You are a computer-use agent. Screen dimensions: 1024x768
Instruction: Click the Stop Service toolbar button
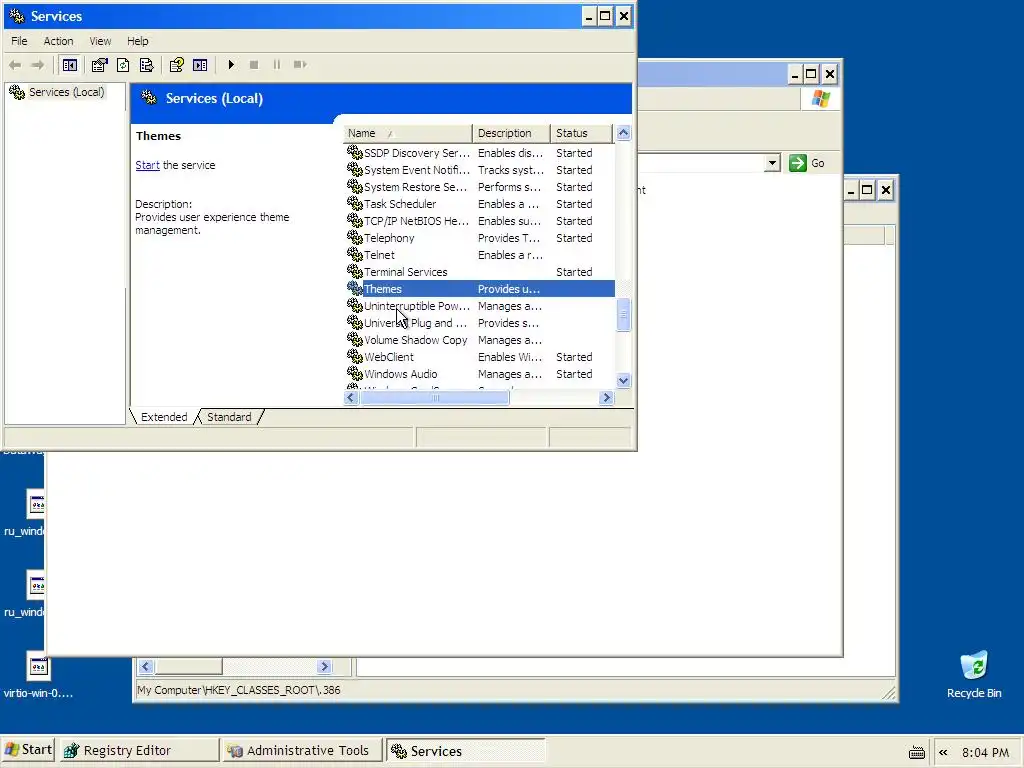pyautogui.click(x=254, y=65)
